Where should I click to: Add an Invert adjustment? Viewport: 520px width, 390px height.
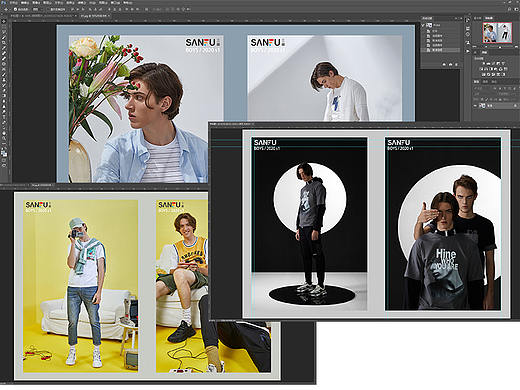point(483,74)
